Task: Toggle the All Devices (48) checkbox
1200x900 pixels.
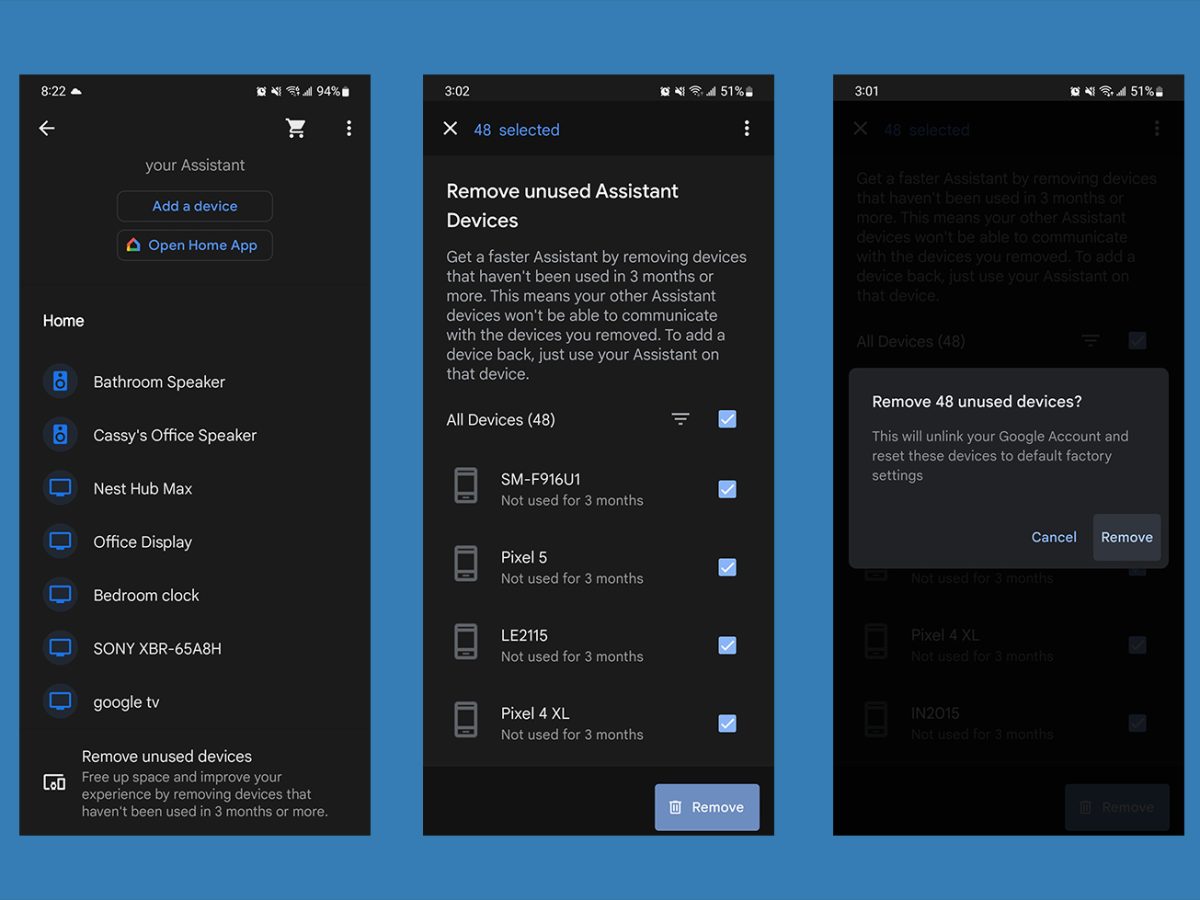Action: (x=727, y=419)
